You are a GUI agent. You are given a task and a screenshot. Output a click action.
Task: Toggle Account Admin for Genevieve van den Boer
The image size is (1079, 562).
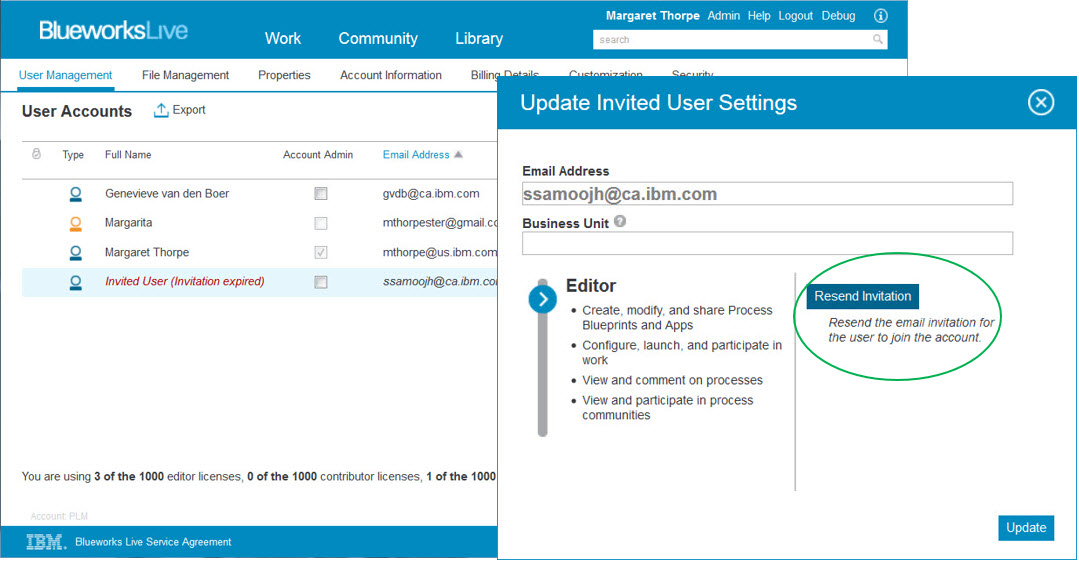(321, 194)
